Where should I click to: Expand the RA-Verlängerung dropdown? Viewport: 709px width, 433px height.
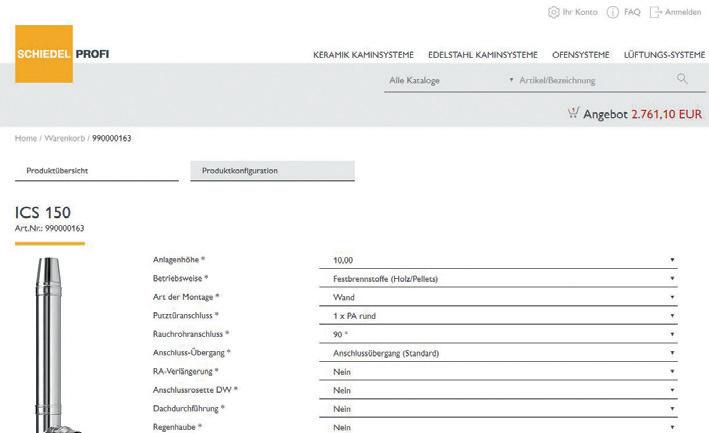pos(498,372)
